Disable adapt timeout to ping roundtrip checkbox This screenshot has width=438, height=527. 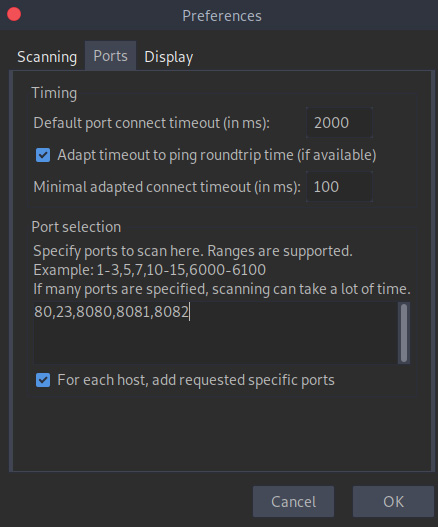pos(43,155)
